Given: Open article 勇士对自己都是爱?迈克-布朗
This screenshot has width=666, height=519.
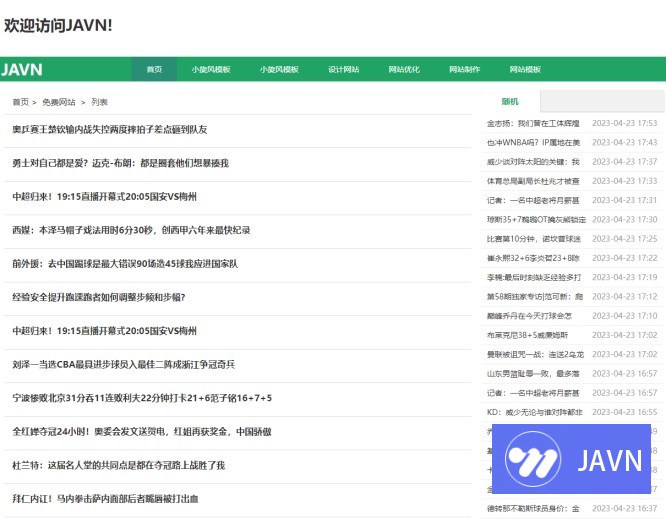Looking at the screenshot, I should pos(120,163).
